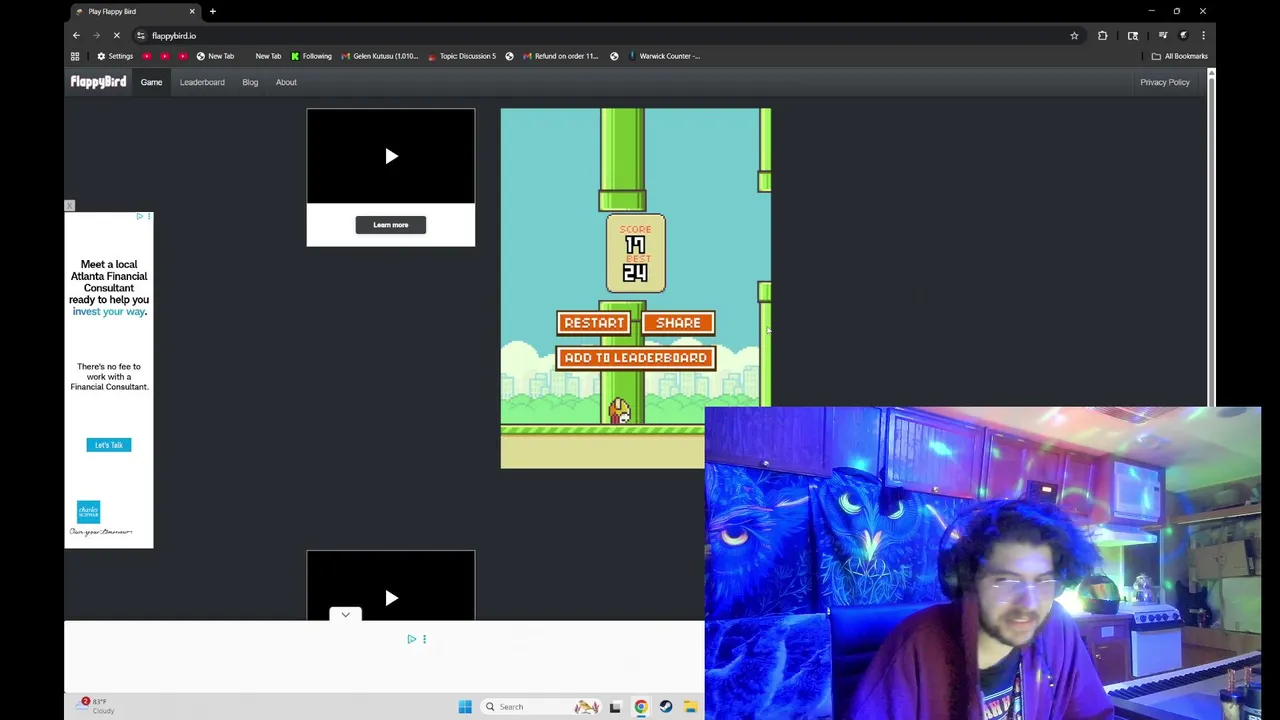Open Chrome three-dot menu
Viewport: 1280px width, 720px height.
coord(1204,36)
